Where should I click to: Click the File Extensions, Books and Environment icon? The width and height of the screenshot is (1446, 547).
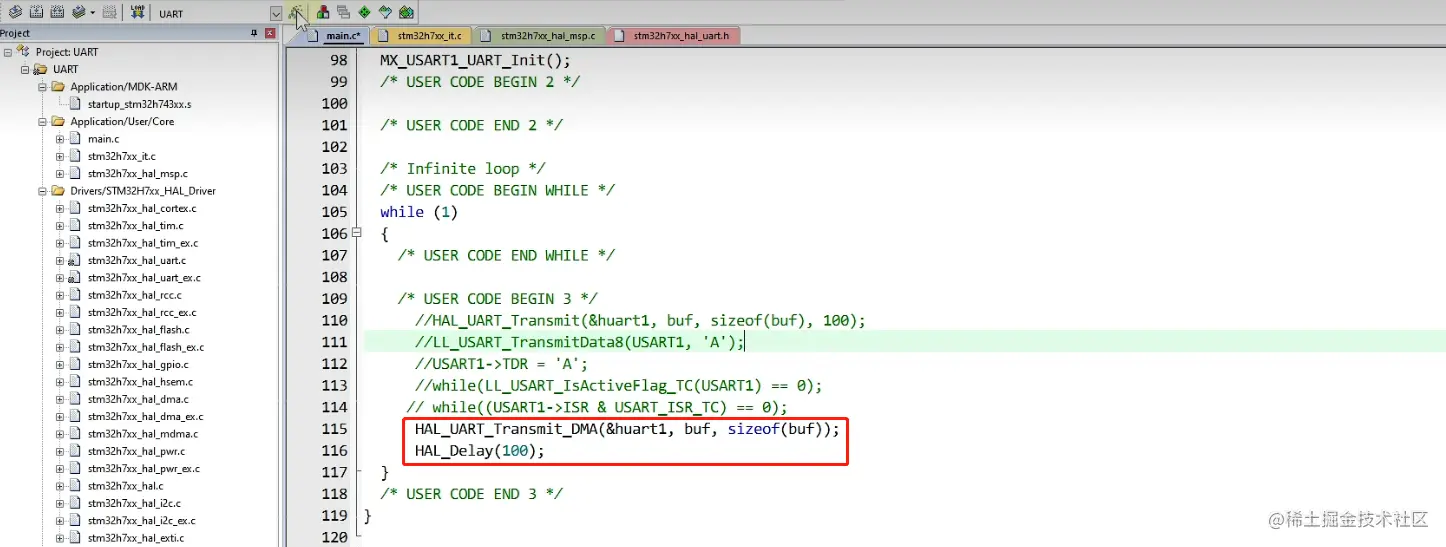point(323,13)
